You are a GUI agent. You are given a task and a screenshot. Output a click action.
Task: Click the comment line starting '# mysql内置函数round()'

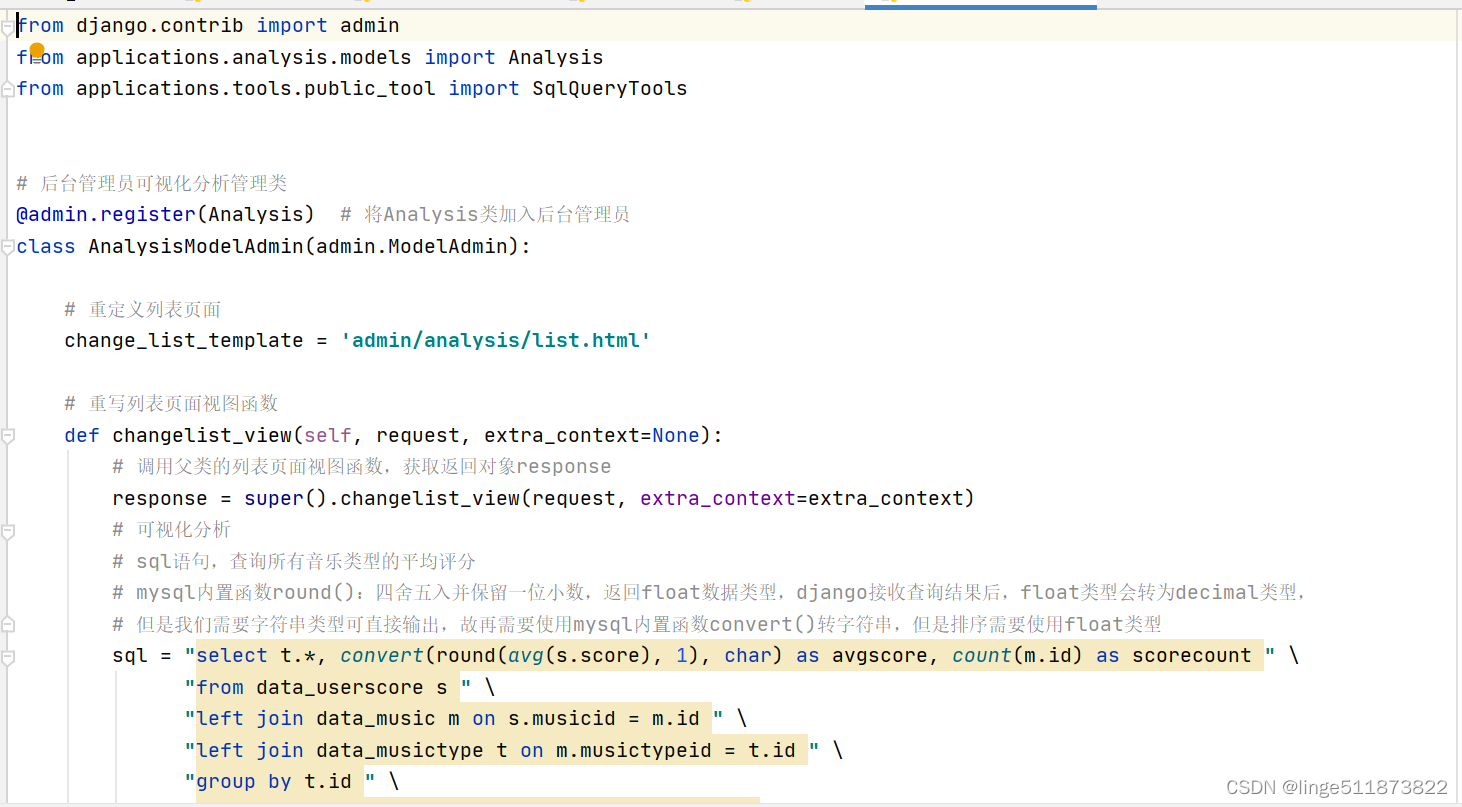coord(710,592)
